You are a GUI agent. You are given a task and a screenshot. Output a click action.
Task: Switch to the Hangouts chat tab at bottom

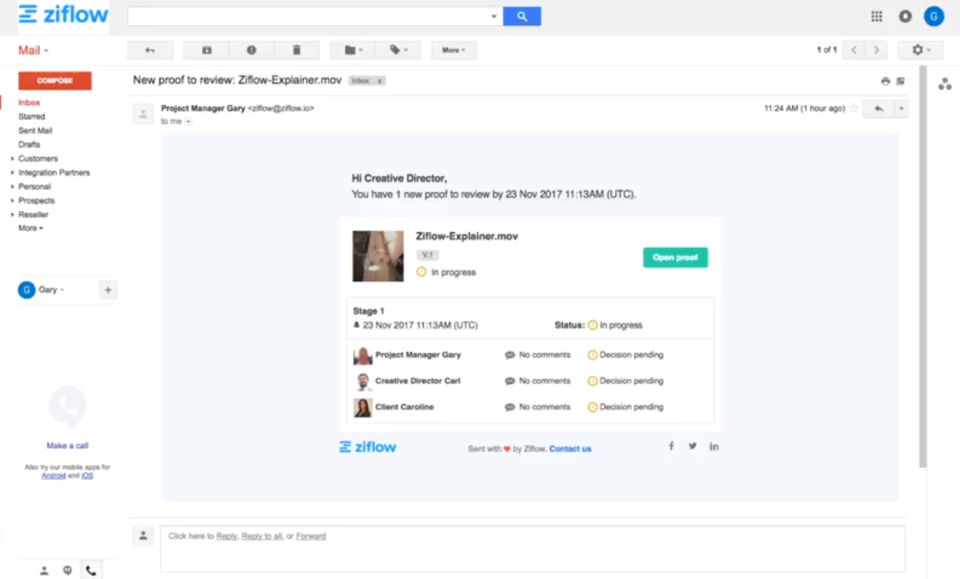67,570
